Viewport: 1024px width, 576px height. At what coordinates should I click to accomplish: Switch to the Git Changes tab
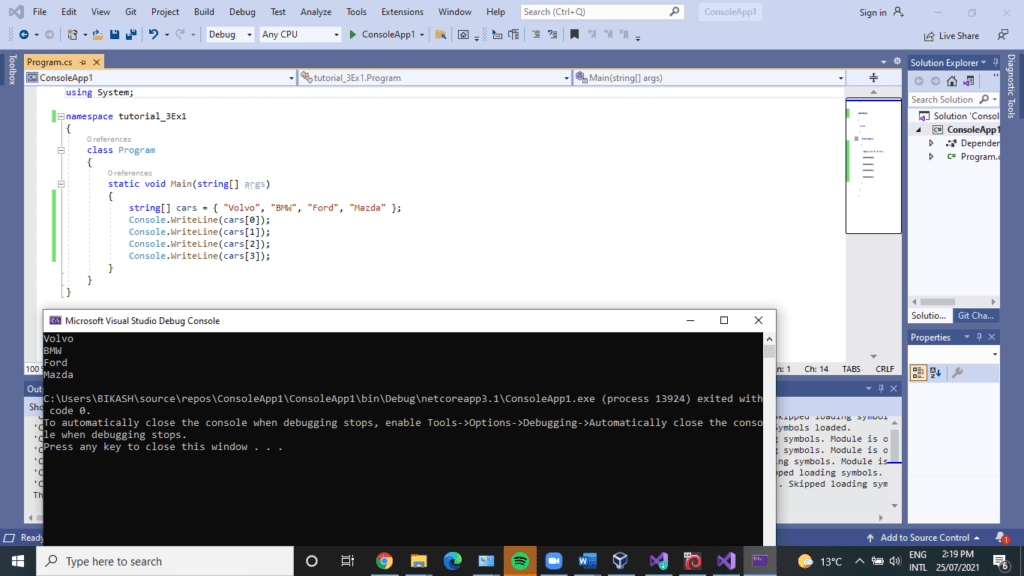(x=976, y=315)
